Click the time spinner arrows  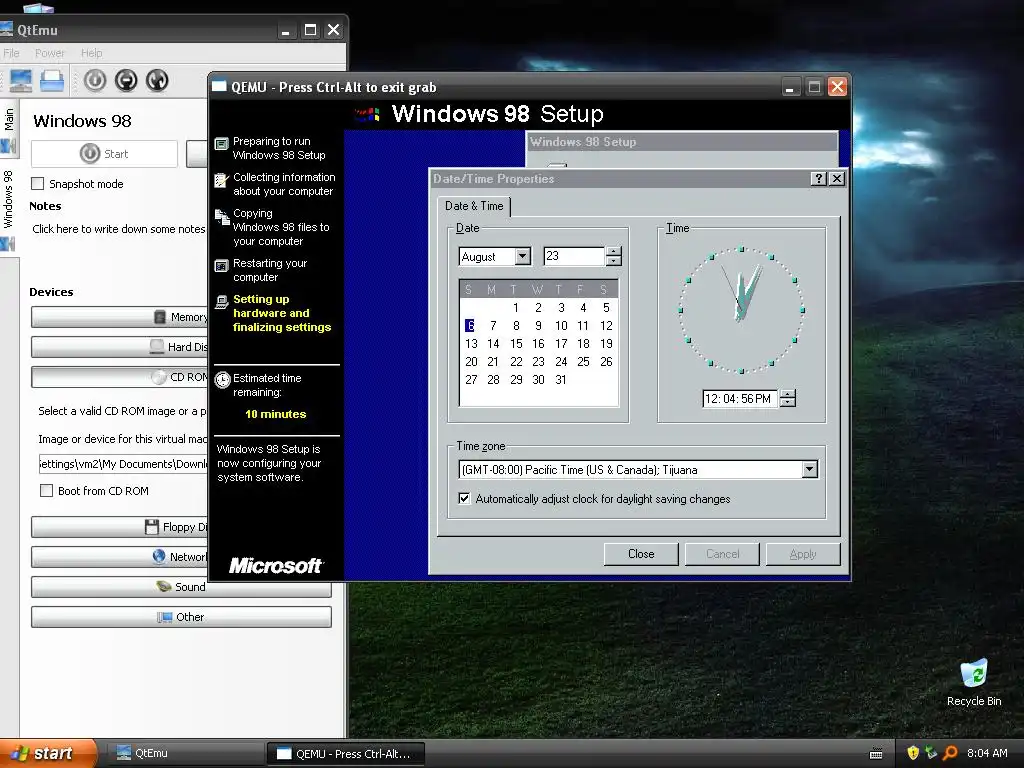788,398
